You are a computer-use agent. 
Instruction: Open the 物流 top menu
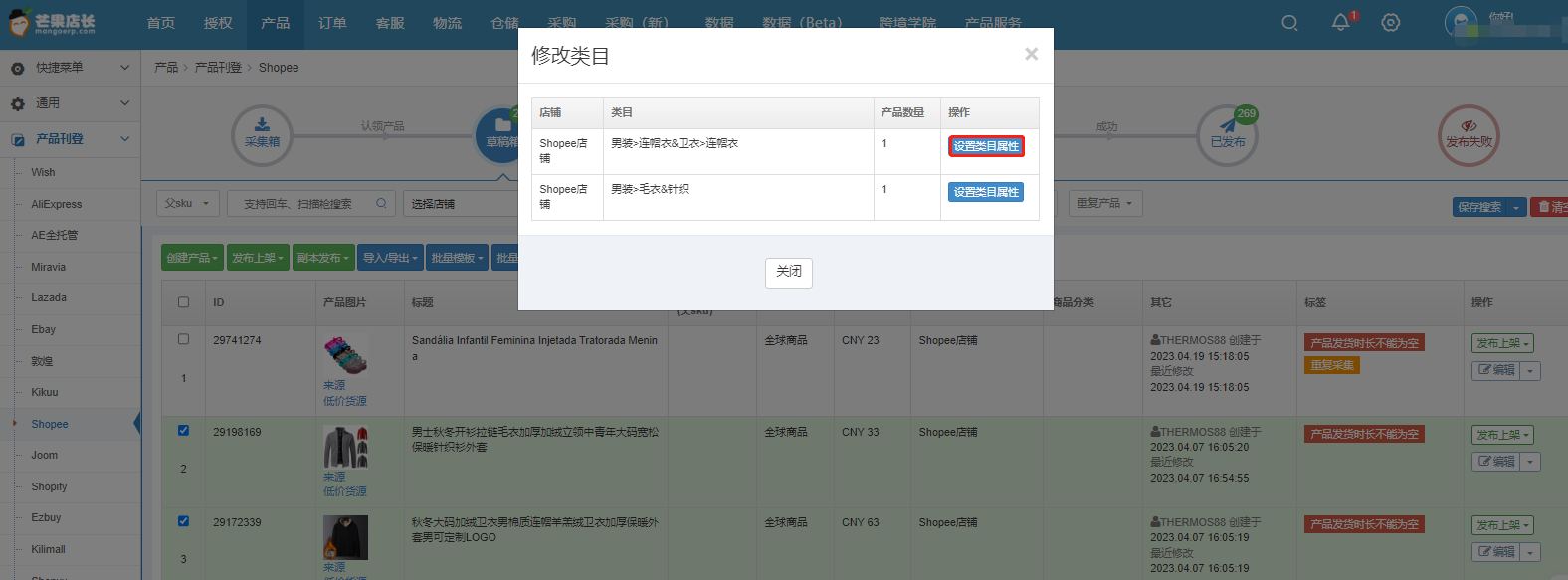[447, 23]
